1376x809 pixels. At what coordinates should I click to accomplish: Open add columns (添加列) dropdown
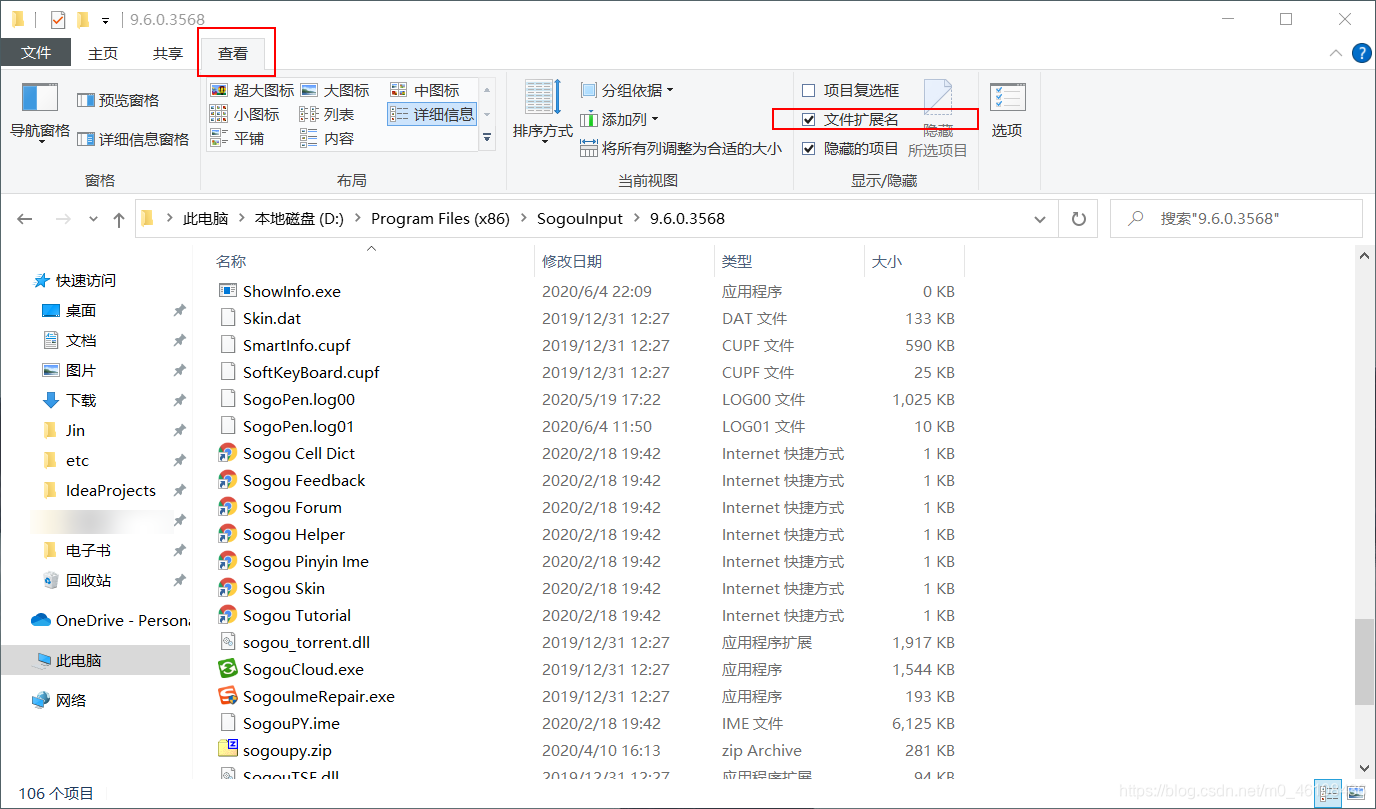pyautogui.click(x=620, y=119)
